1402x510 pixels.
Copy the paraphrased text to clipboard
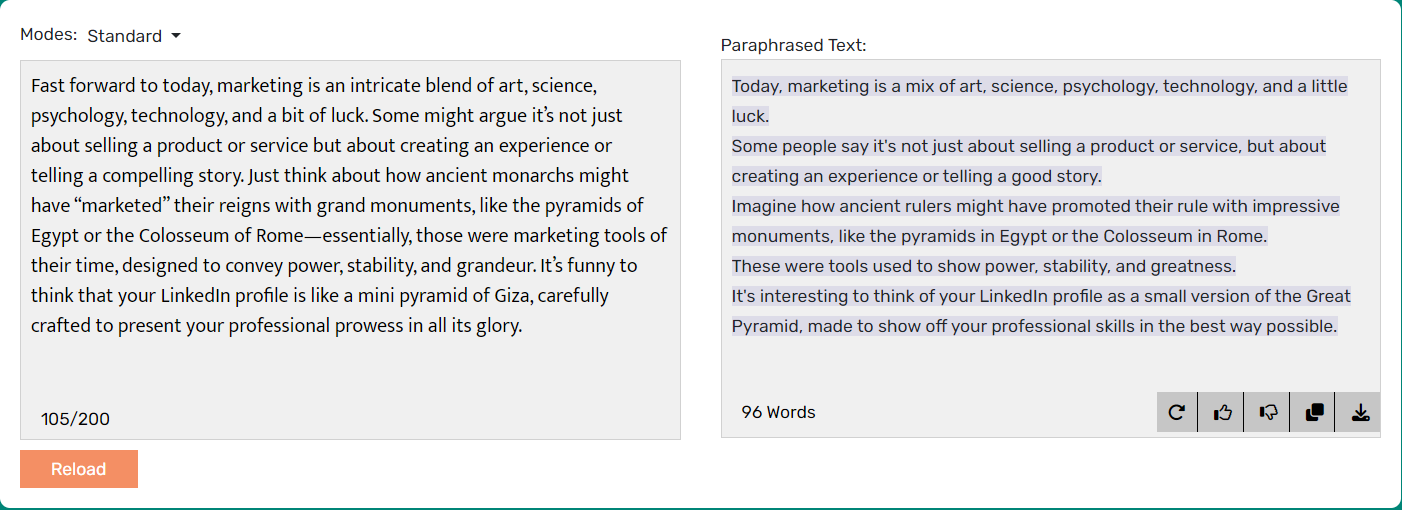pos(1314,412)
